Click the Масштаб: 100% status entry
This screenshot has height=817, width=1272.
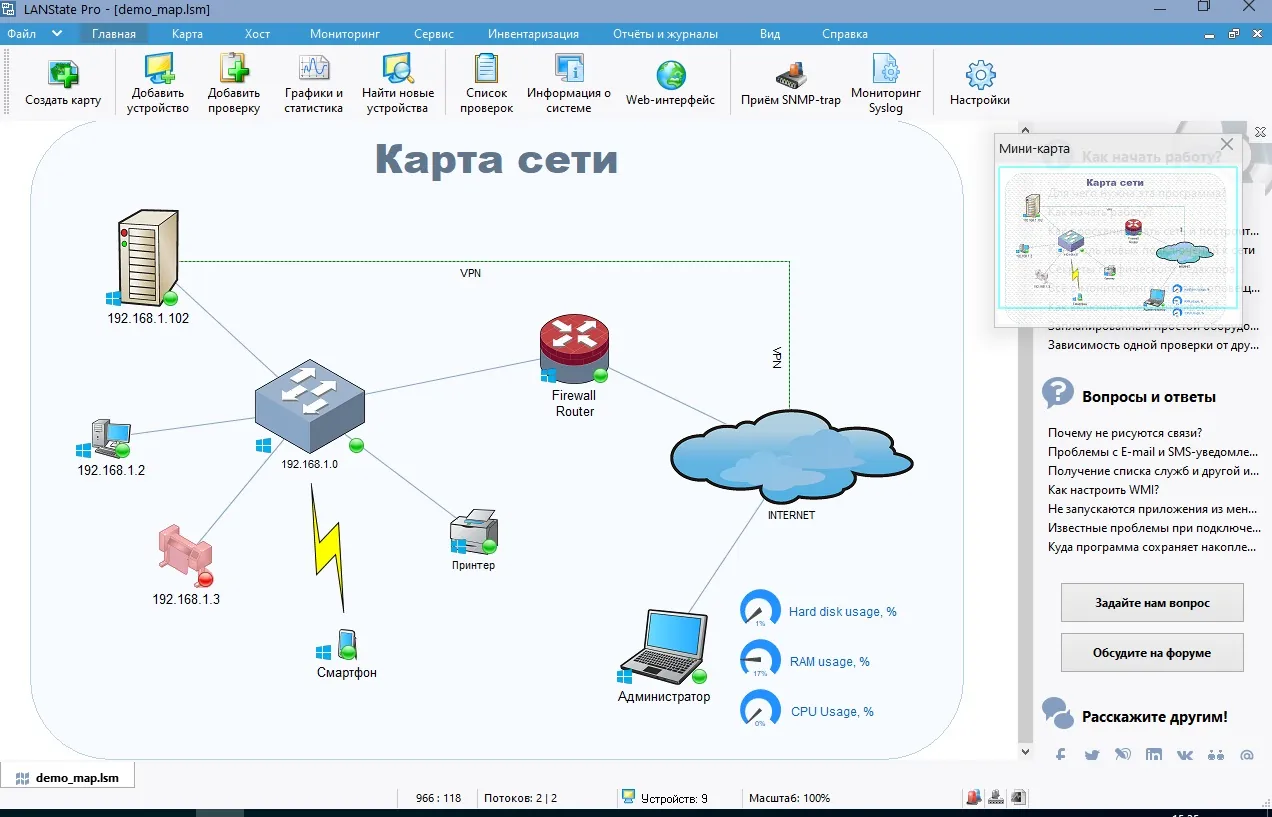pyautogui.click(x=790, y=798)
